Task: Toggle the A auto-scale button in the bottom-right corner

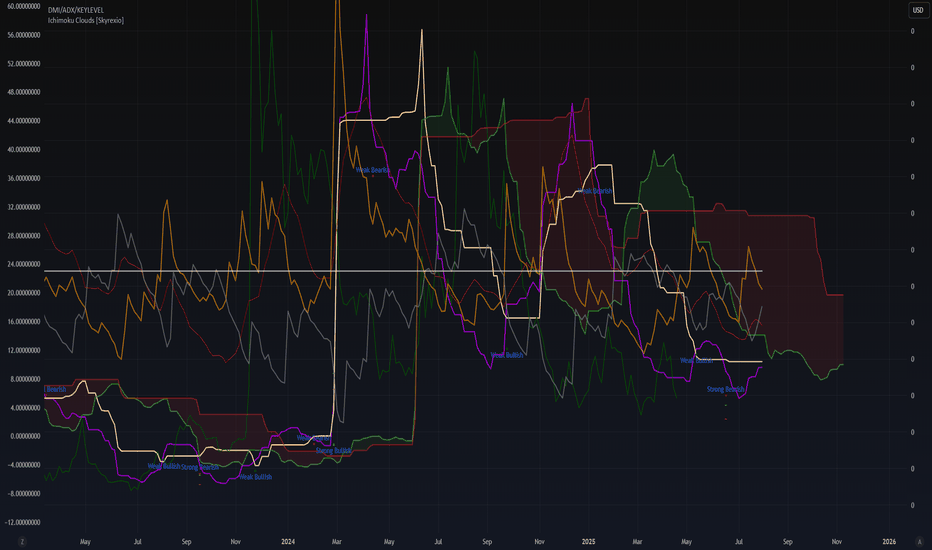Action: 920,542
